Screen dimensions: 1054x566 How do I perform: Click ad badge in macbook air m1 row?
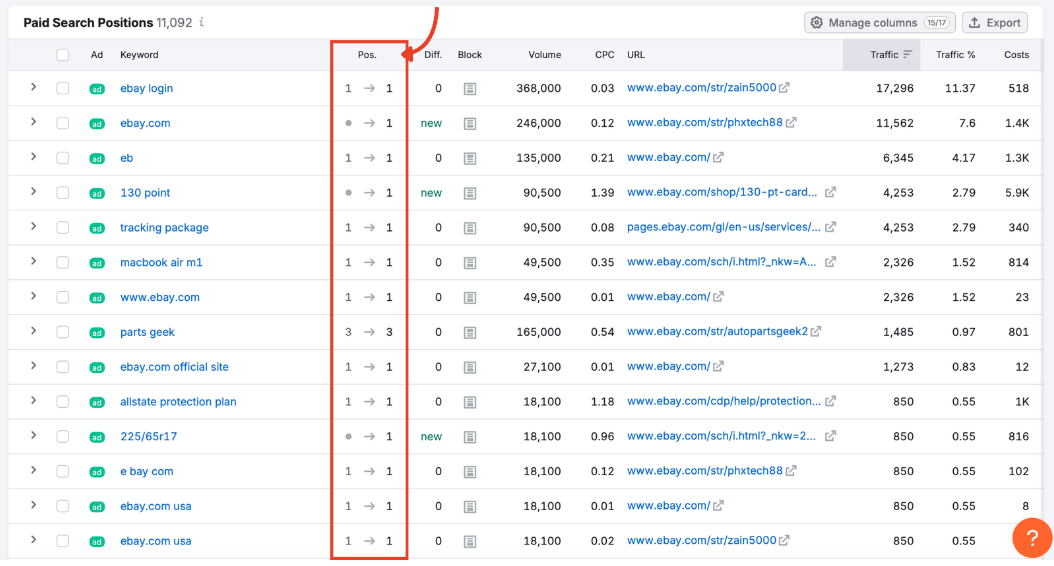(x=97, y=263)
